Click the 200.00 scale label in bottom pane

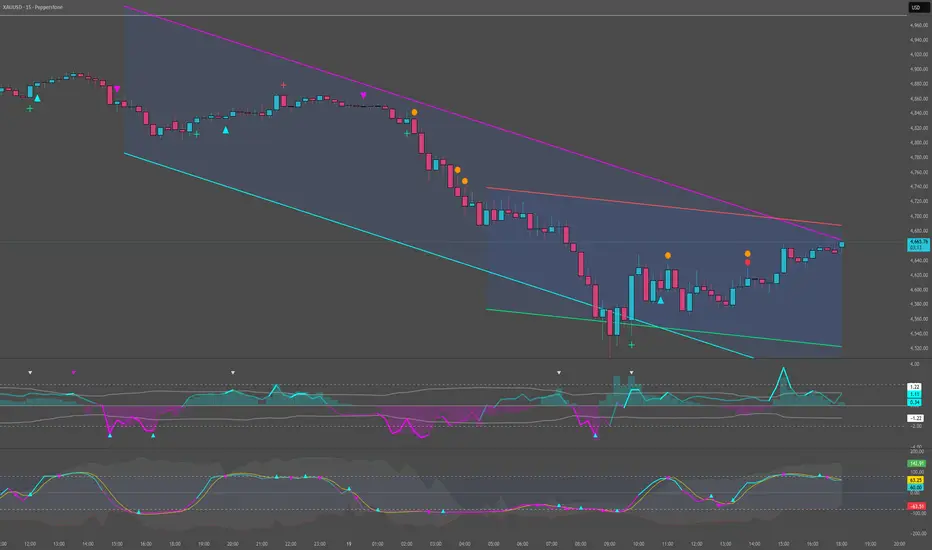pos(916,452)
